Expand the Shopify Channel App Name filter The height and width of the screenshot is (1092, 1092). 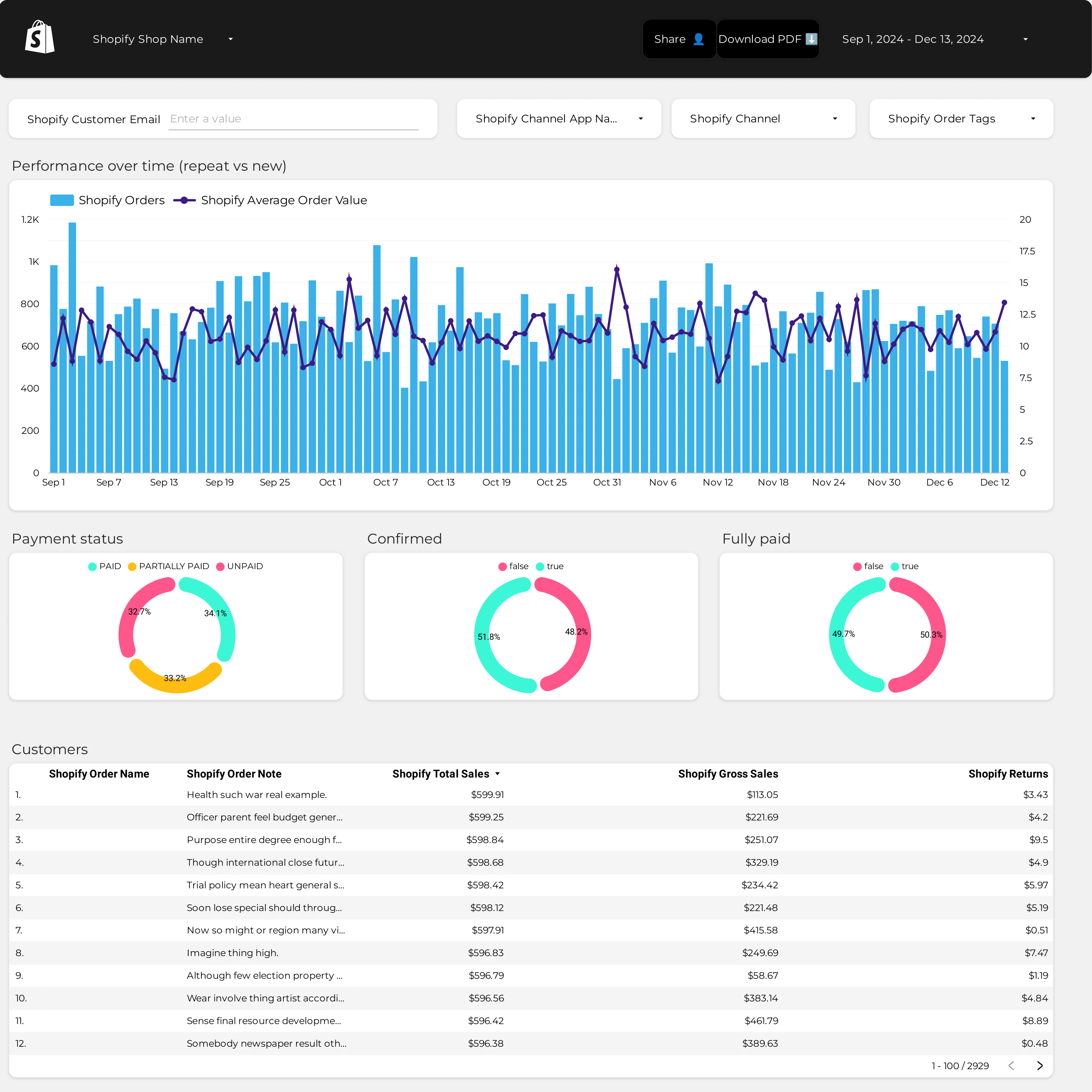[x=559, y=119]
